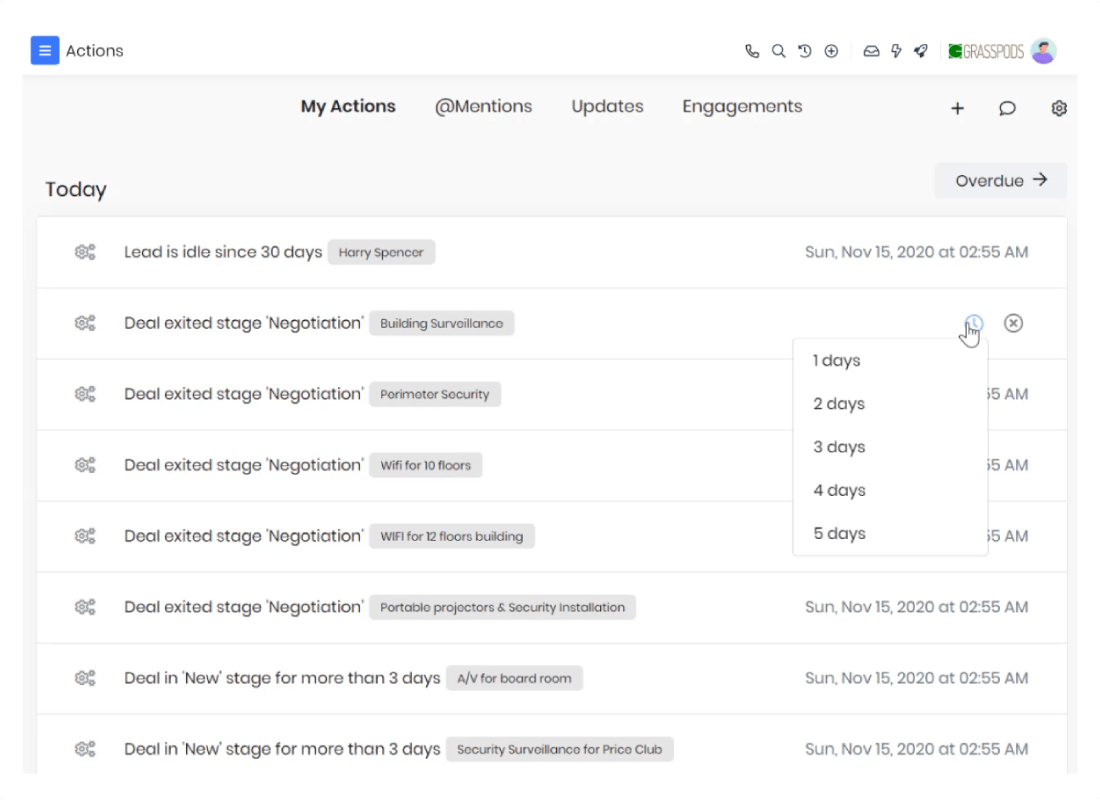Viewport: 1100px width, 800px height.
Task: Switch to the @Mentions tab
Action: click(484, 107)
